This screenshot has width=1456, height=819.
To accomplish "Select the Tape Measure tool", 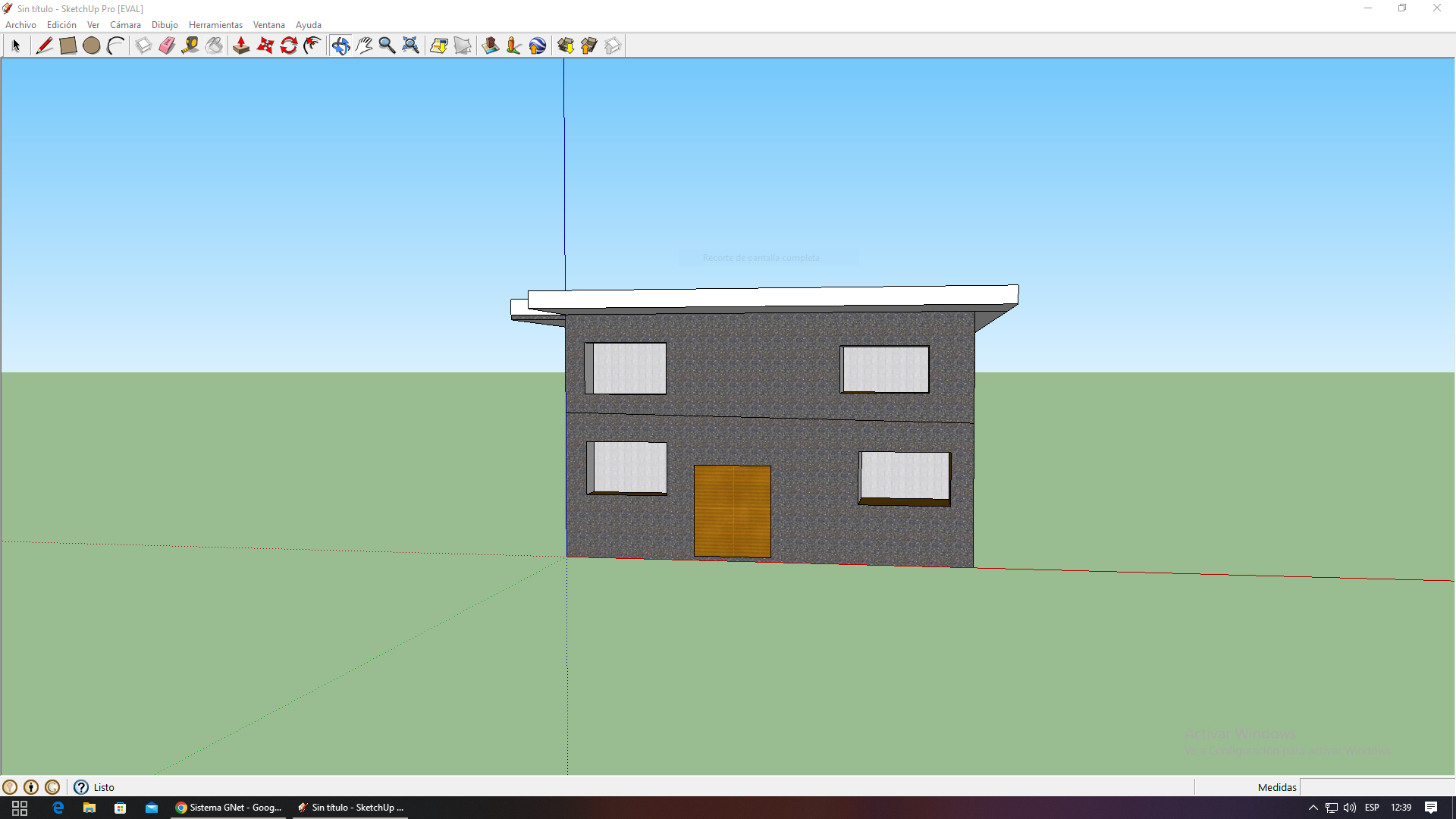I will point(190,45).
